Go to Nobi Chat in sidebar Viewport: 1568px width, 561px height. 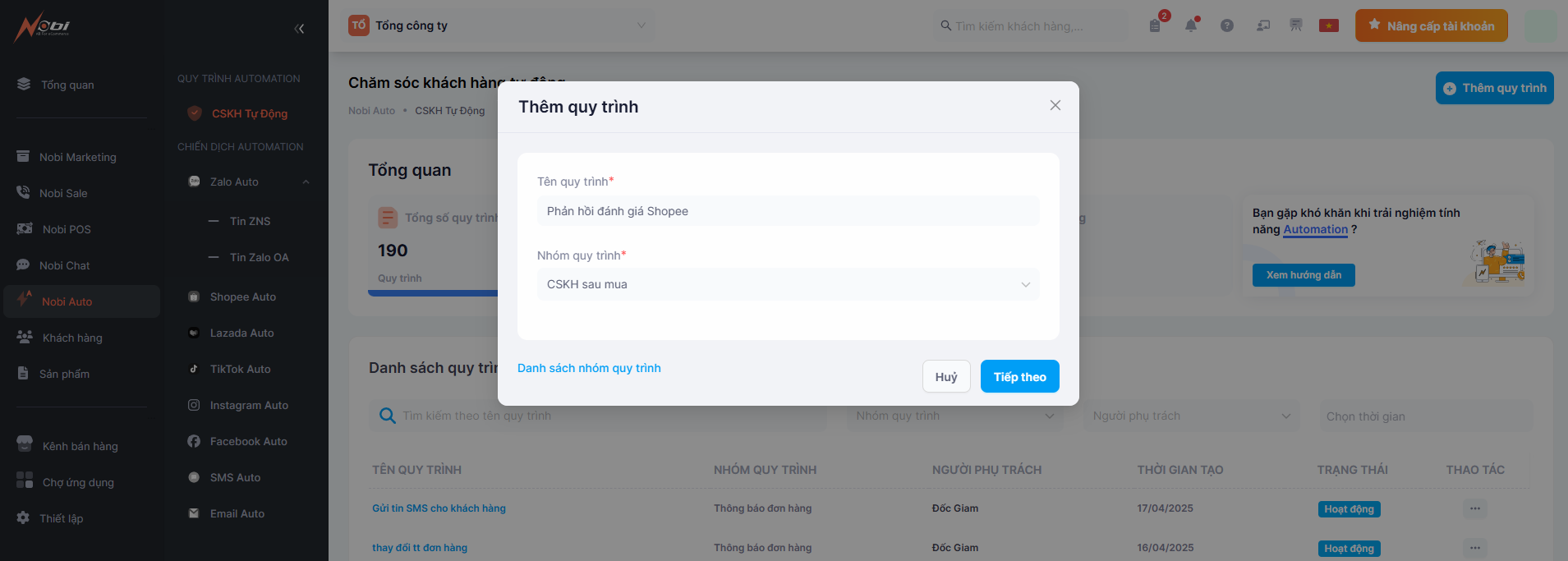(64, 265)
